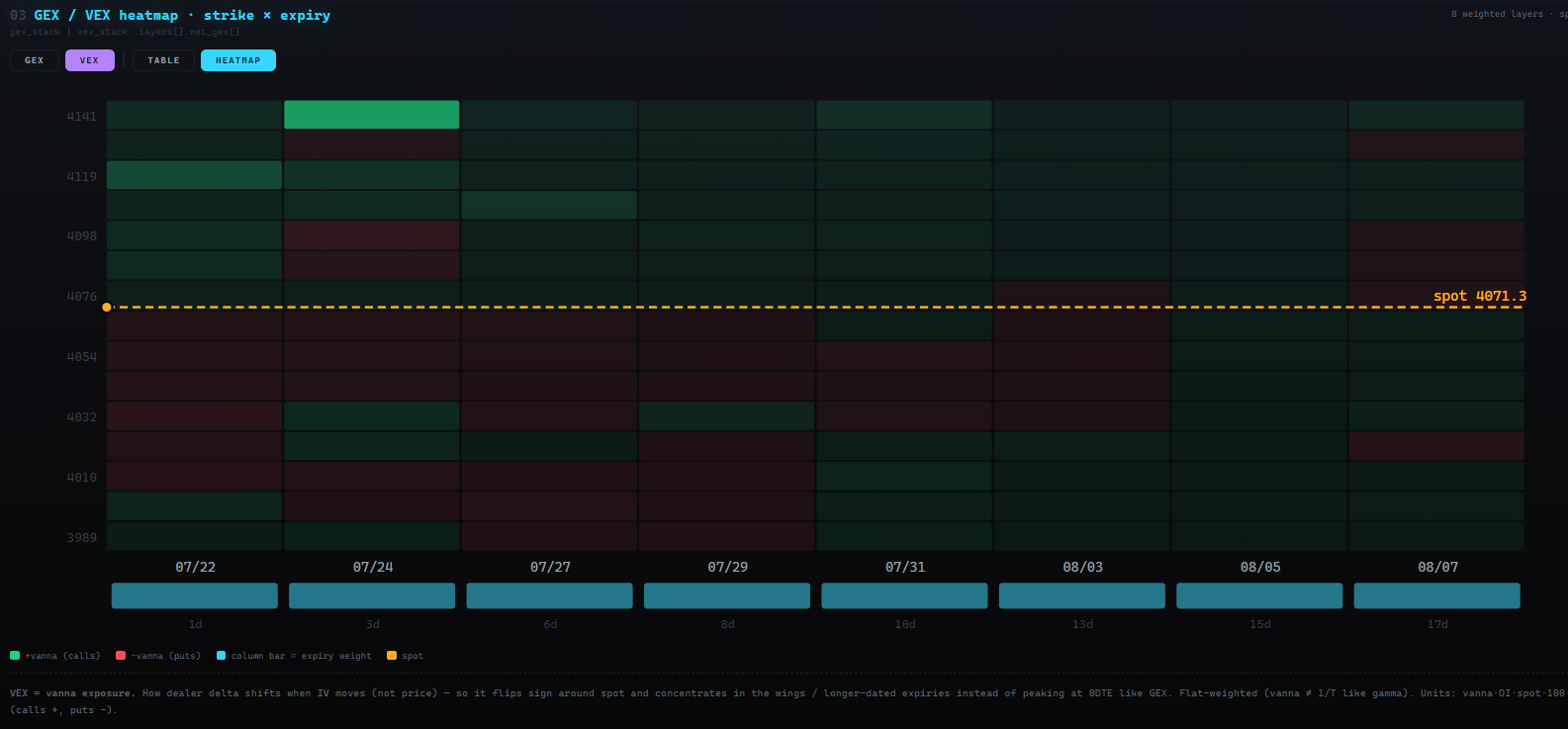Click the 07/29 expiry column label
Screen dimensions: 1568x729
pyautogui.click(x=728, y=567)
